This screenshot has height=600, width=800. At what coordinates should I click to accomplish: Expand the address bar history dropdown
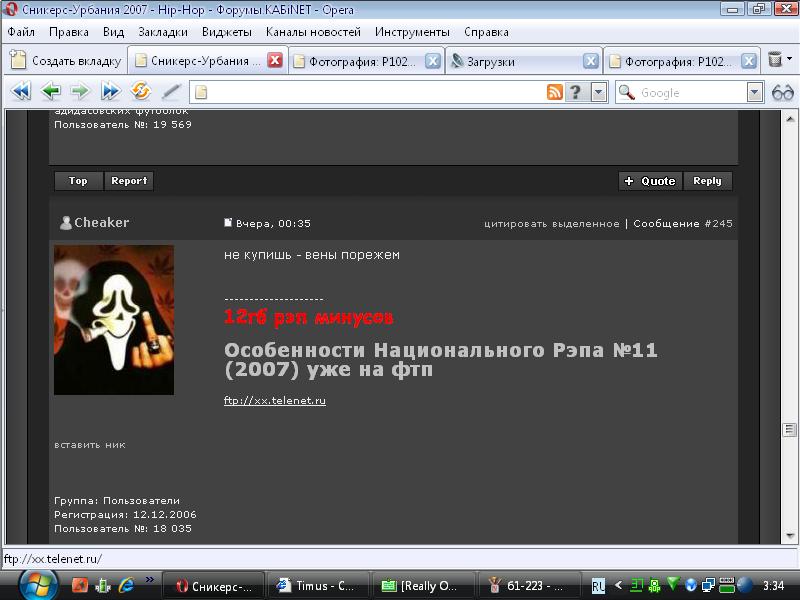(598, 92)
